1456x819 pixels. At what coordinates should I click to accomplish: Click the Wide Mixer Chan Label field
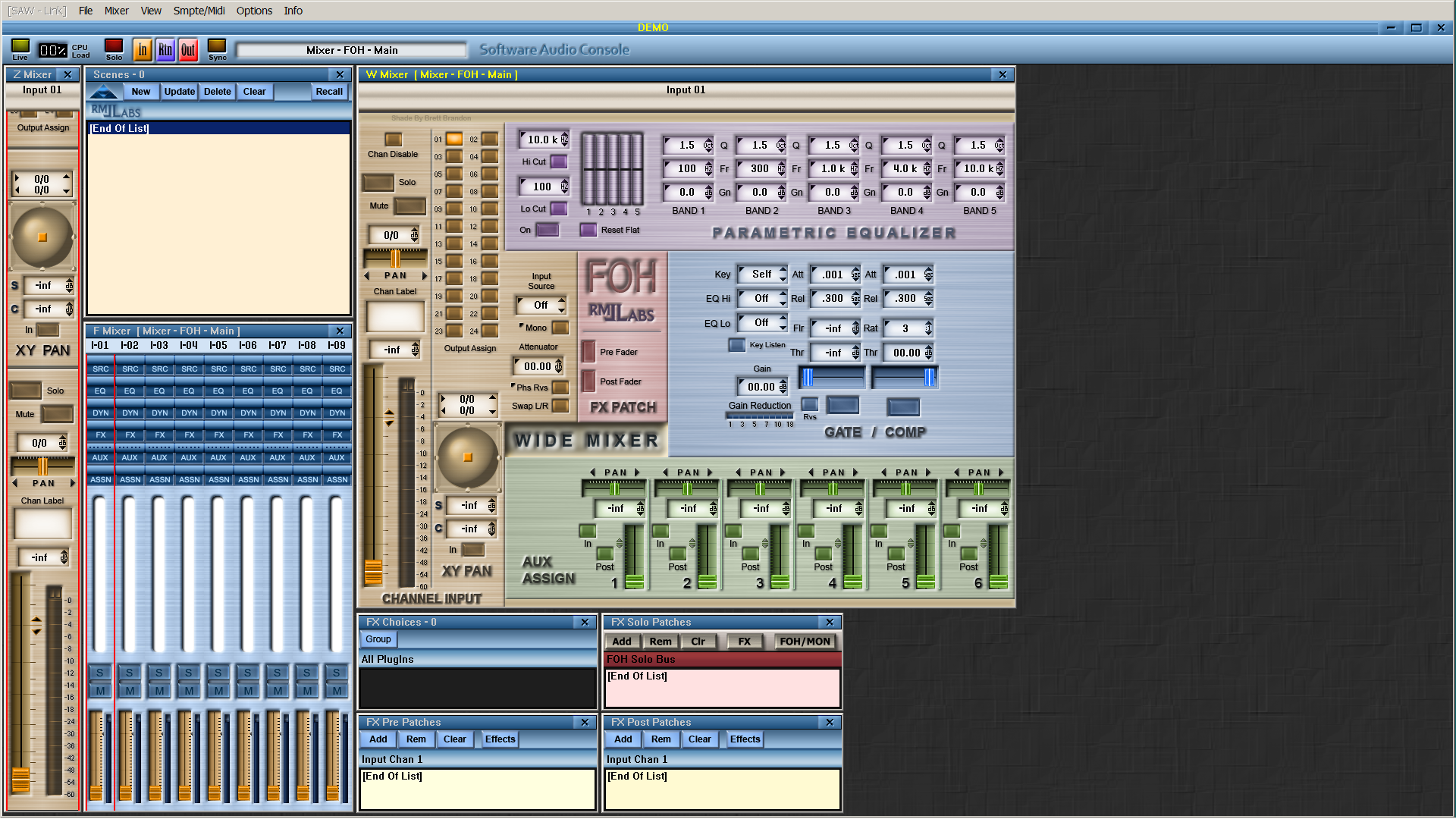(x=395, y=316)
